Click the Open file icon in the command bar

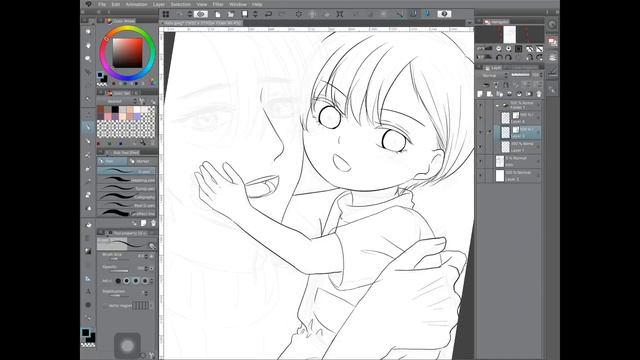pyautogui.click(x=231, y=14)
